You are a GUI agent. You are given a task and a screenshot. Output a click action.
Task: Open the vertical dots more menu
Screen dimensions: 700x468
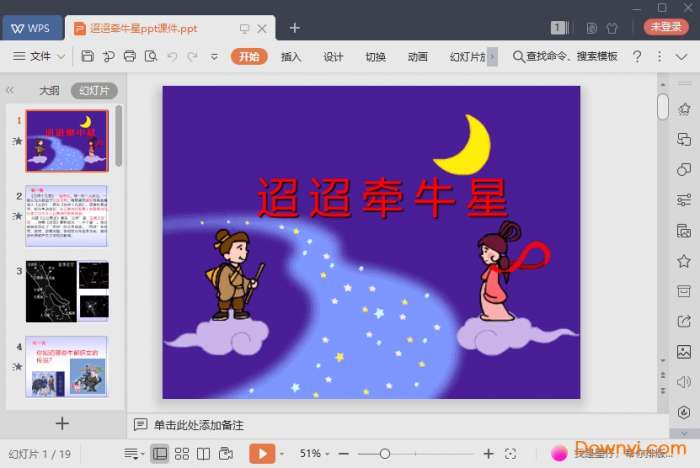(x=659, y=56)
